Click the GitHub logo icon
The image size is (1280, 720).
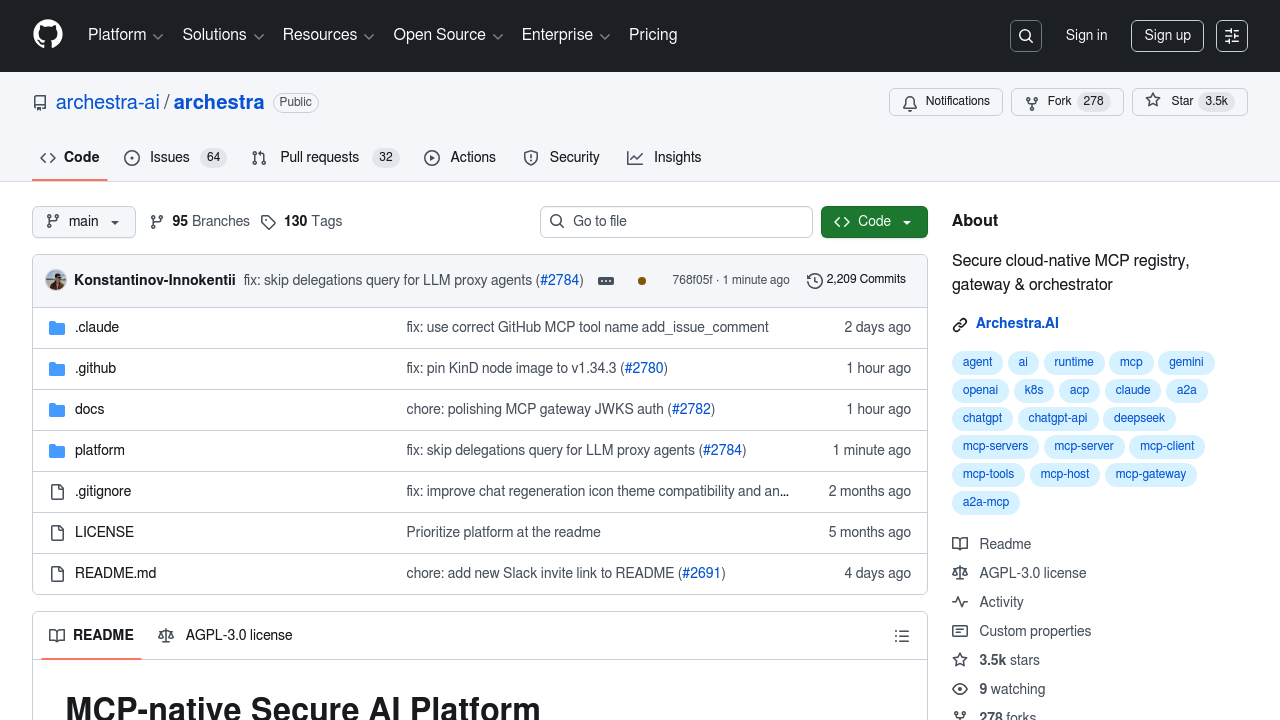tap(48, 35)
